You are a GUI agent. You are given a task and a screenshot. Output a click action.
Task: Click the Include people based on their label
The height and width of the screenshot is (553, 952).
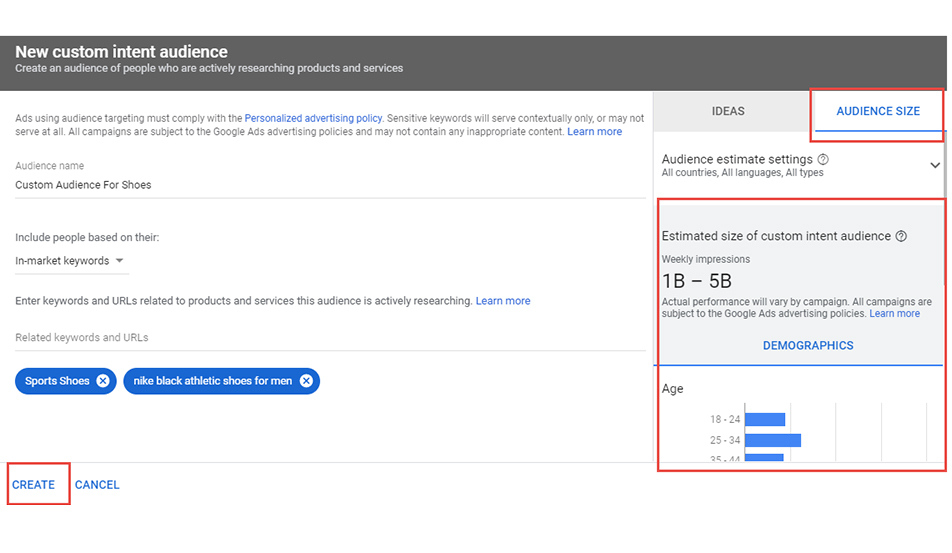click(x=87, y=237)
